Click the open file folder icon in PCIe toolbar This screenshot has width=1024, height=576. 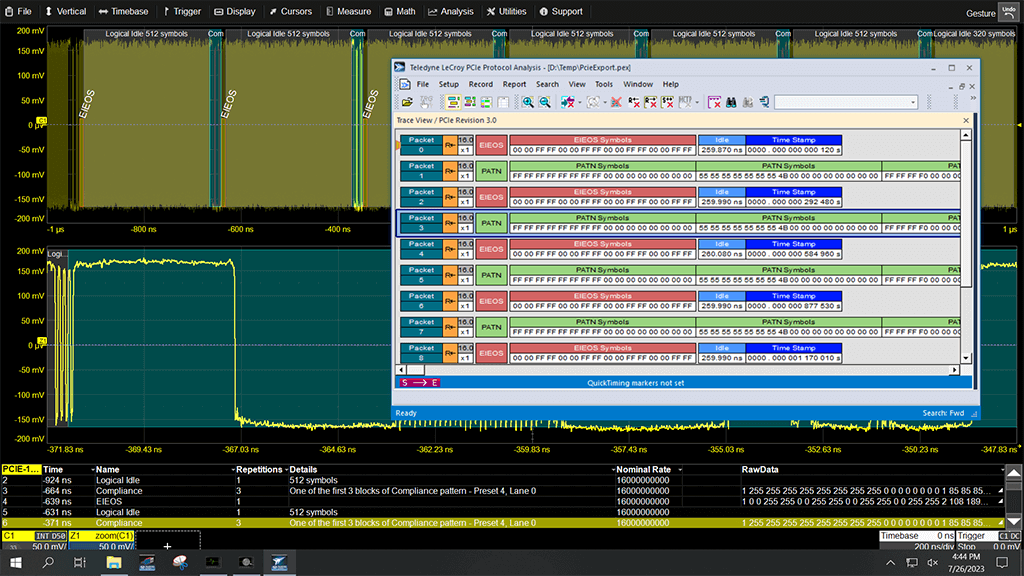pyautogui.click(x=407, y=102)
